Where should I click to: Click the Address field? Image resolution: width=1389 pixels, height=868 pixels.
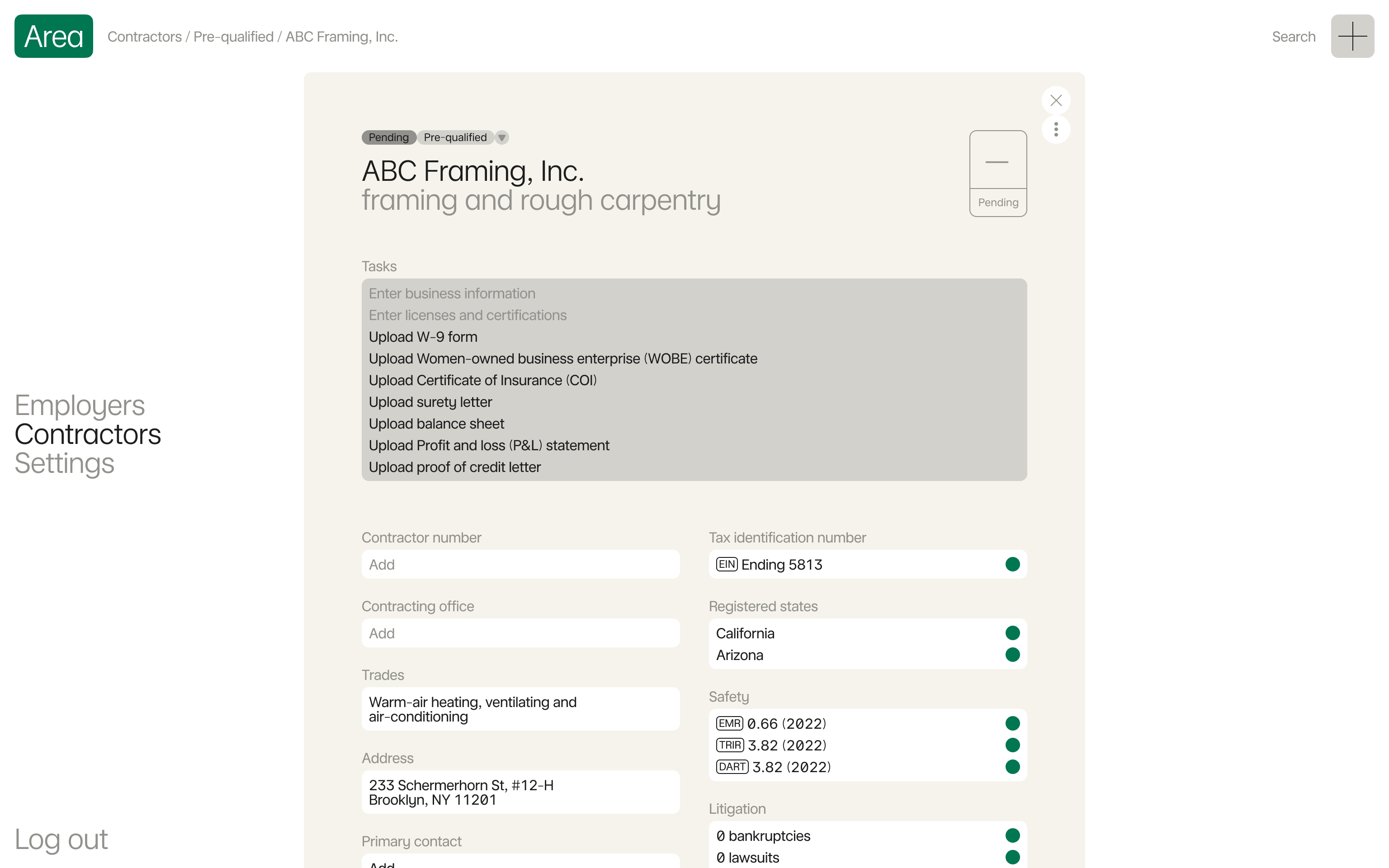point(520,792)
